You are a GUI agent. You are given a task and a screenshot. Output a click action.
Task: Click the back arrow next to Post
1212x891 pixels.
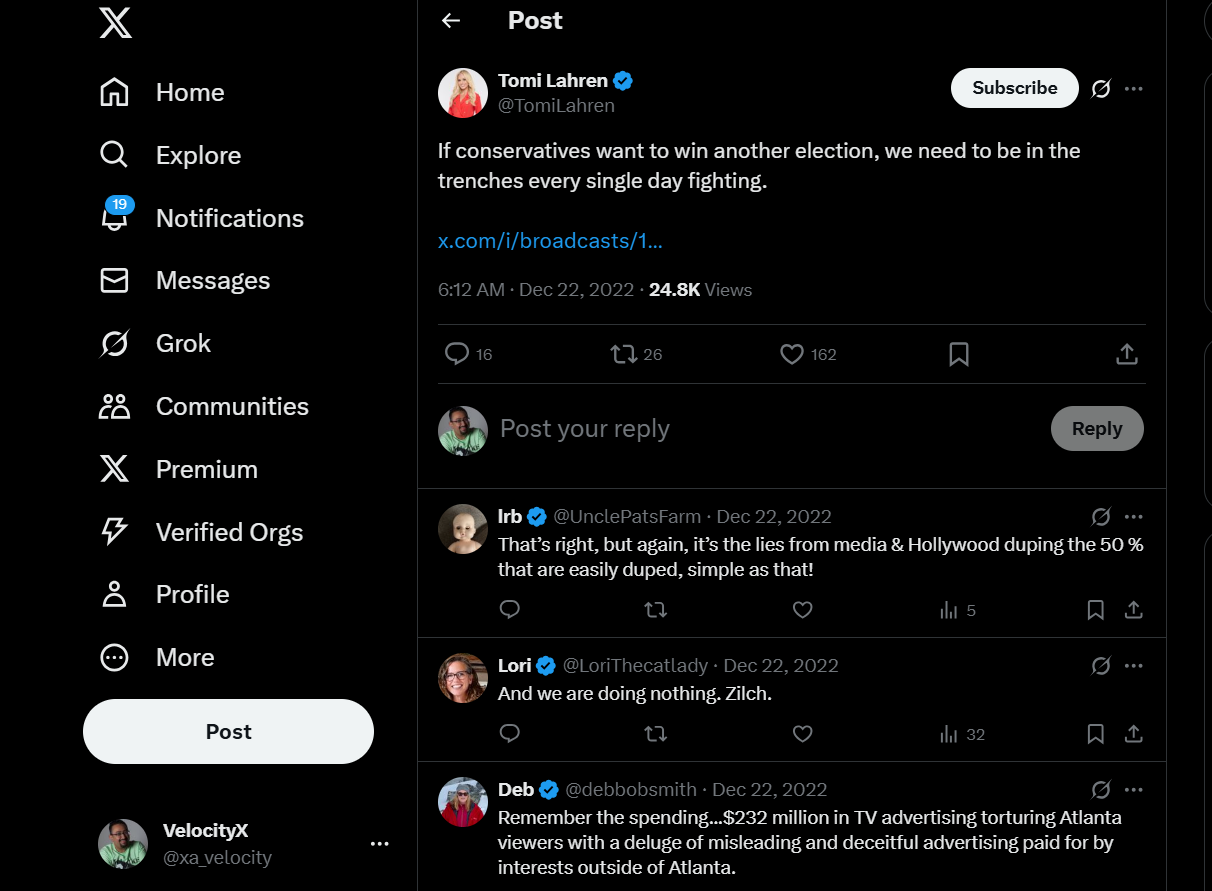click(451, 21)
